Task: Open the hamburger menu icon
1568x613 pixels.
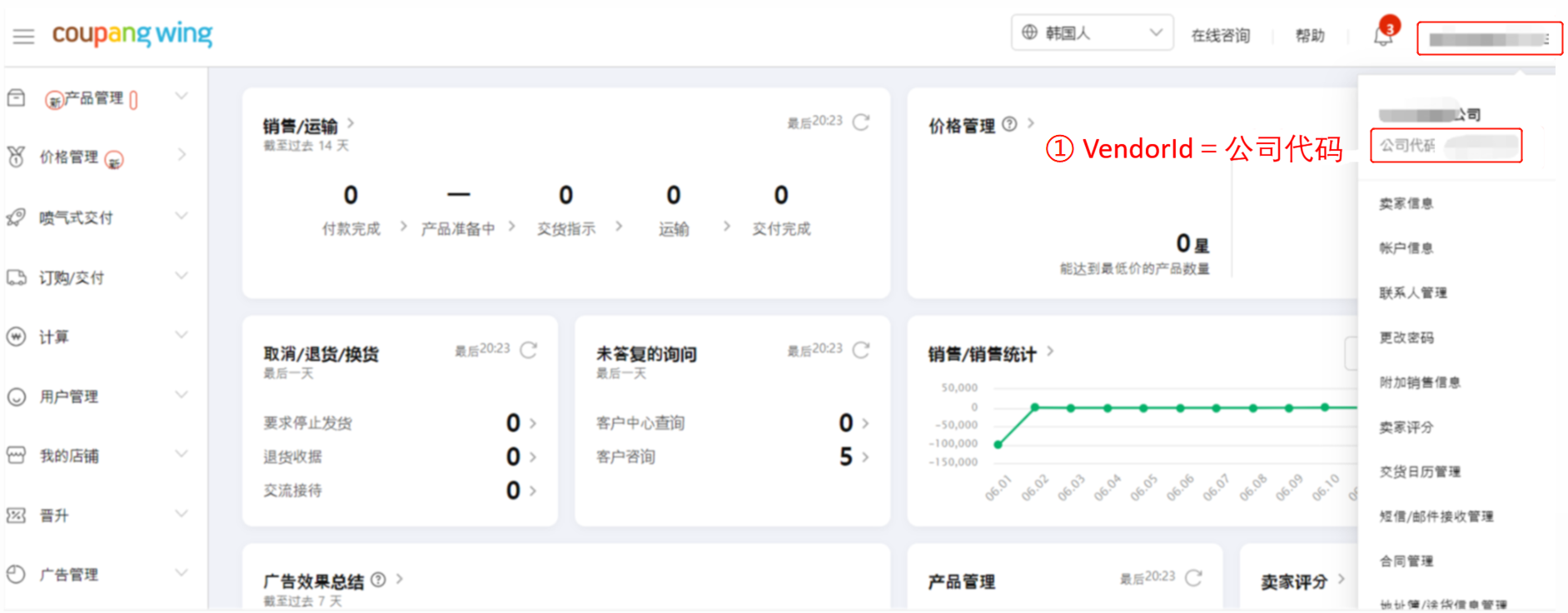Action: 23,36
